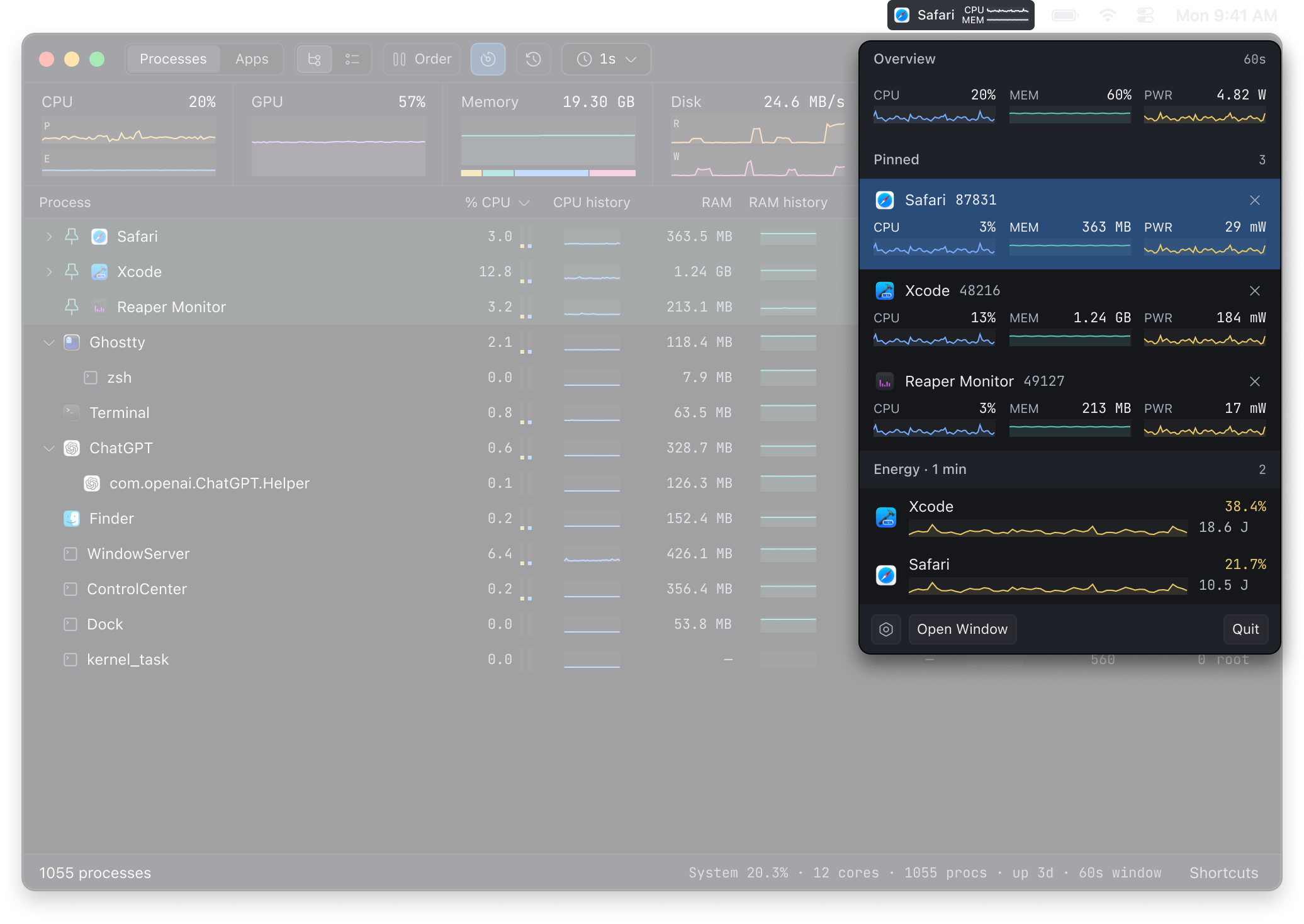Image resolution: width=1304 pixels, height=924 pixels.
Task: Open battery icon in menu bar
Action: pyautogui.click(x=1065, y=15)
